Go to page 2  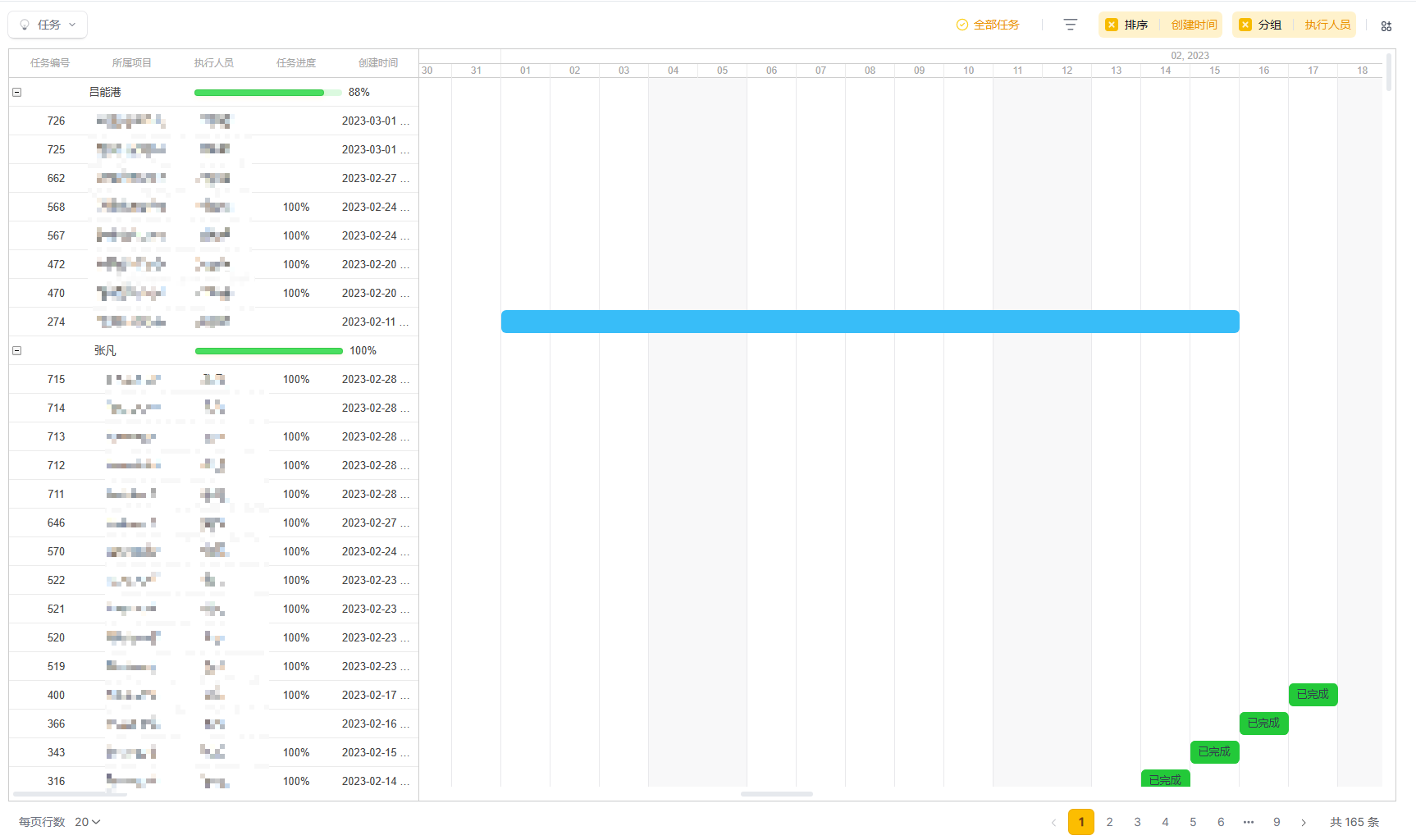(x=1109, y=822)
